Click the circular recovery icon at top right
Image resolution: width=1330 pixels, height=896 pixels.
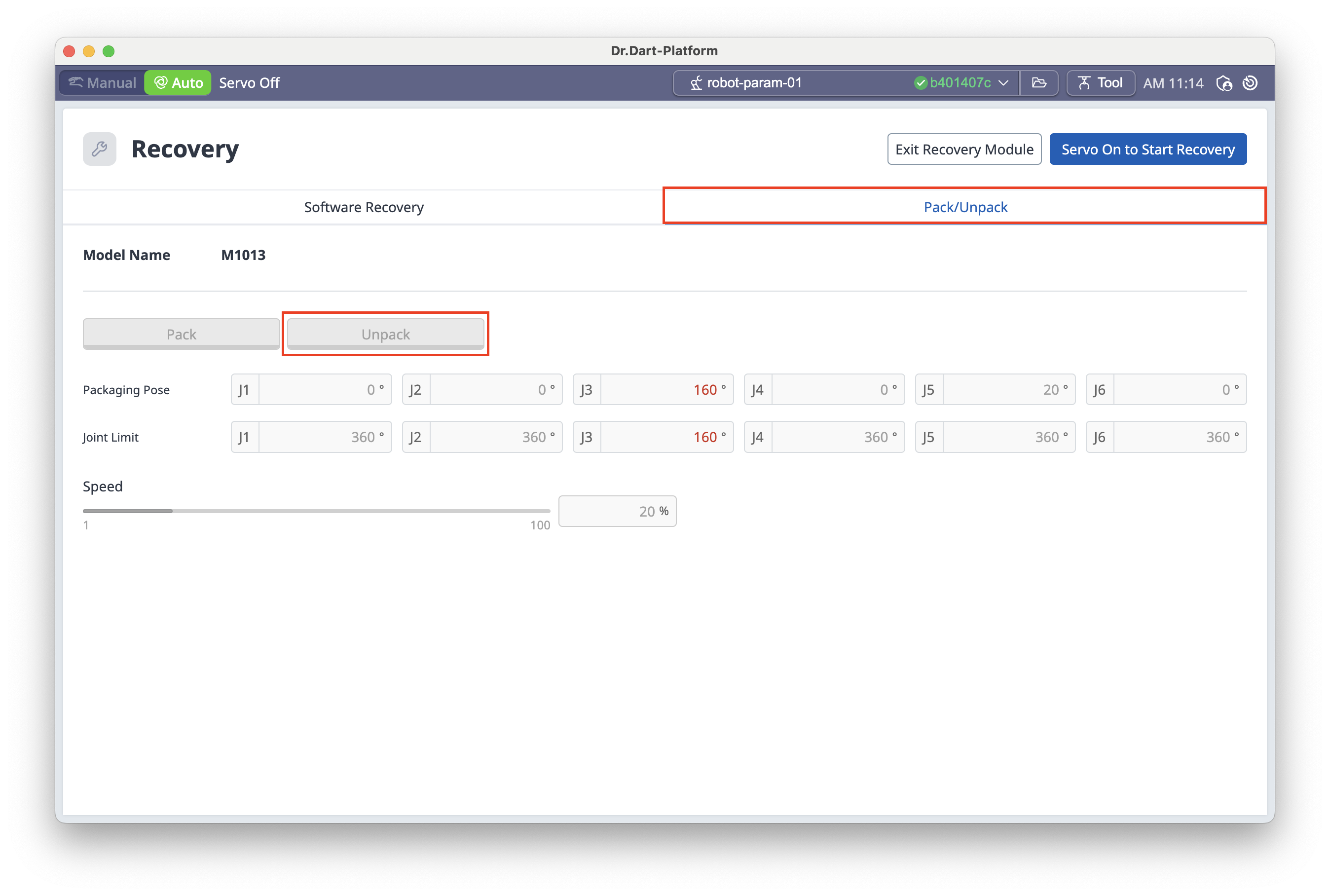coord(1250,83)
